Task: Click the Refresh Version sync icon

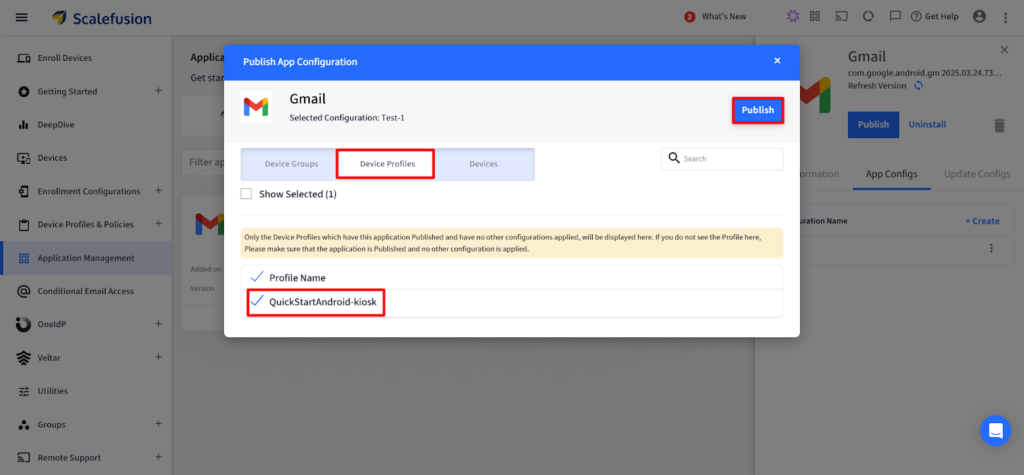Action: point(917,86)
